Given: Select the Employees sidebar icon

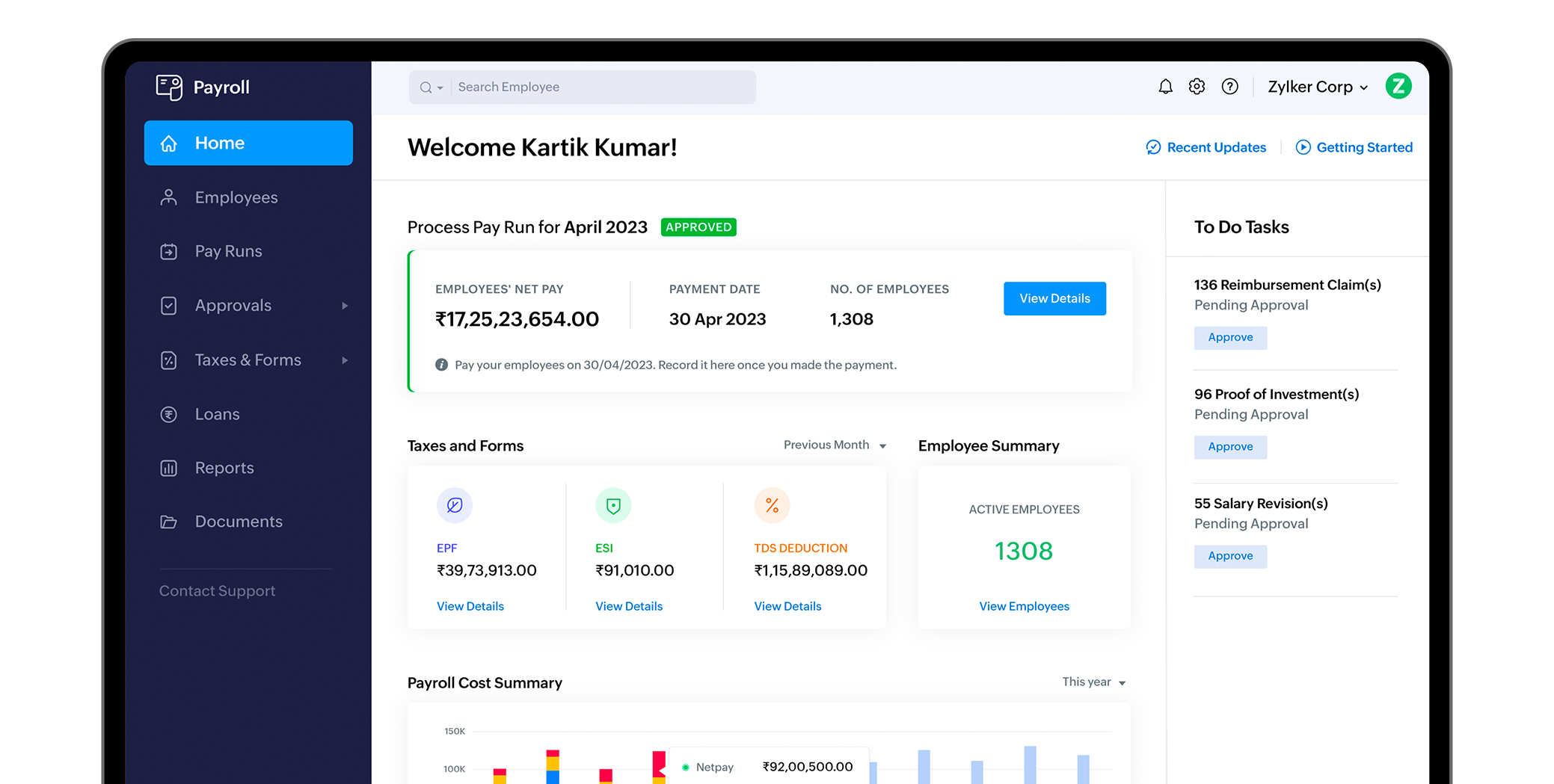Looking at the screenshot, I should (x=168, y=197).
